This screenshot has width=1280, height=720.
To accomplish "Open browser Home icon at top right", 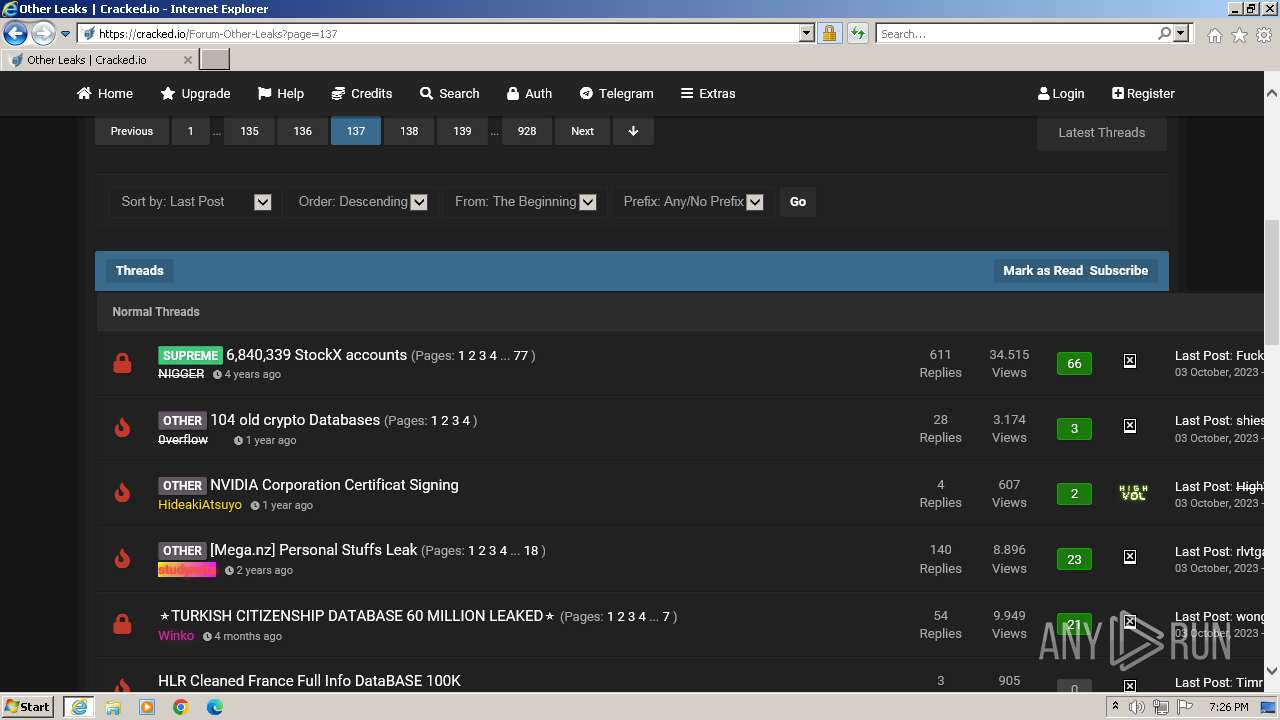I will point(1214,34).
